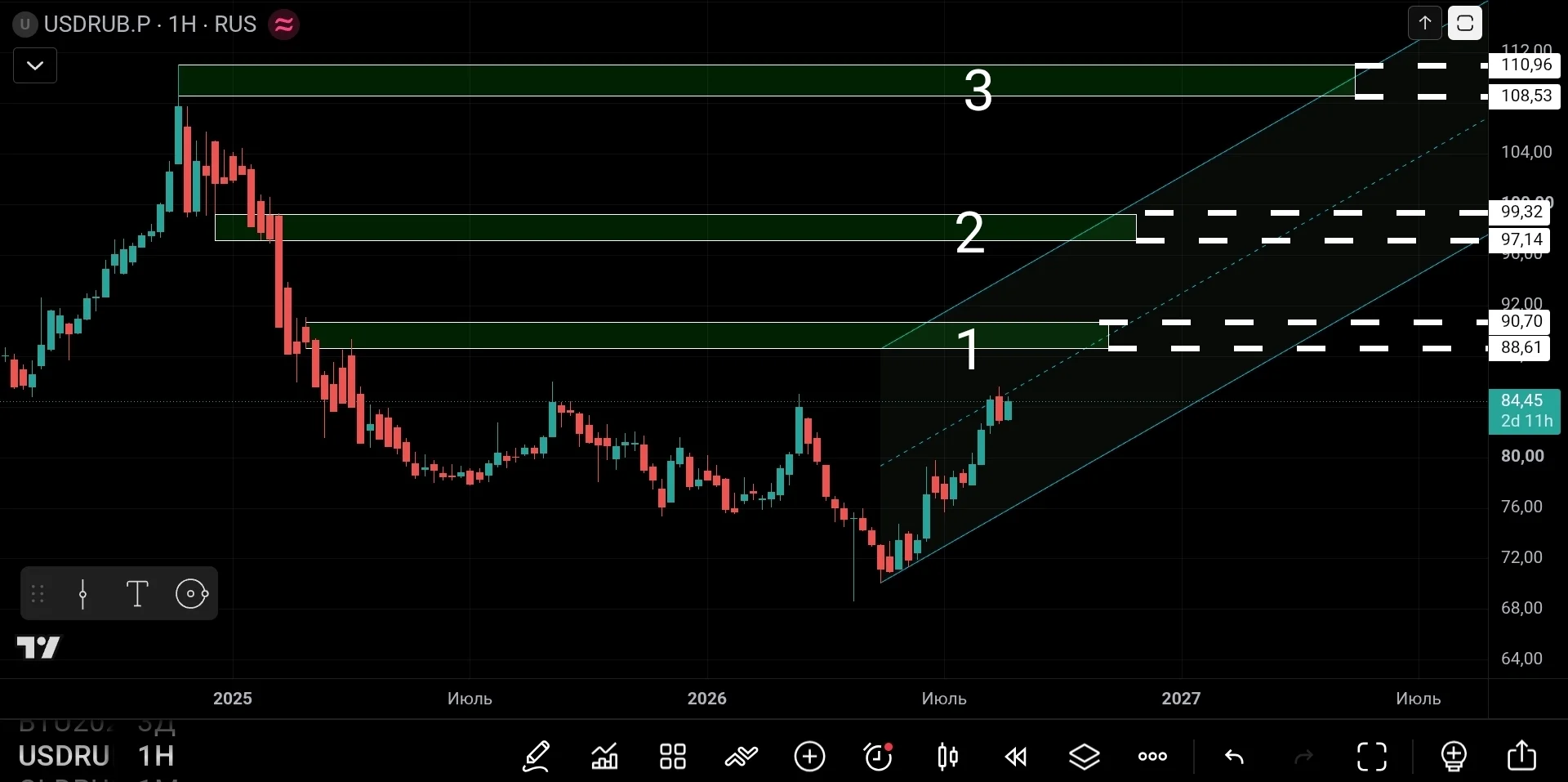The height and width of the screenshot is (782, 1568).
Task: Publish an idea with lightbulb icon
Action: click(1454, 757)
